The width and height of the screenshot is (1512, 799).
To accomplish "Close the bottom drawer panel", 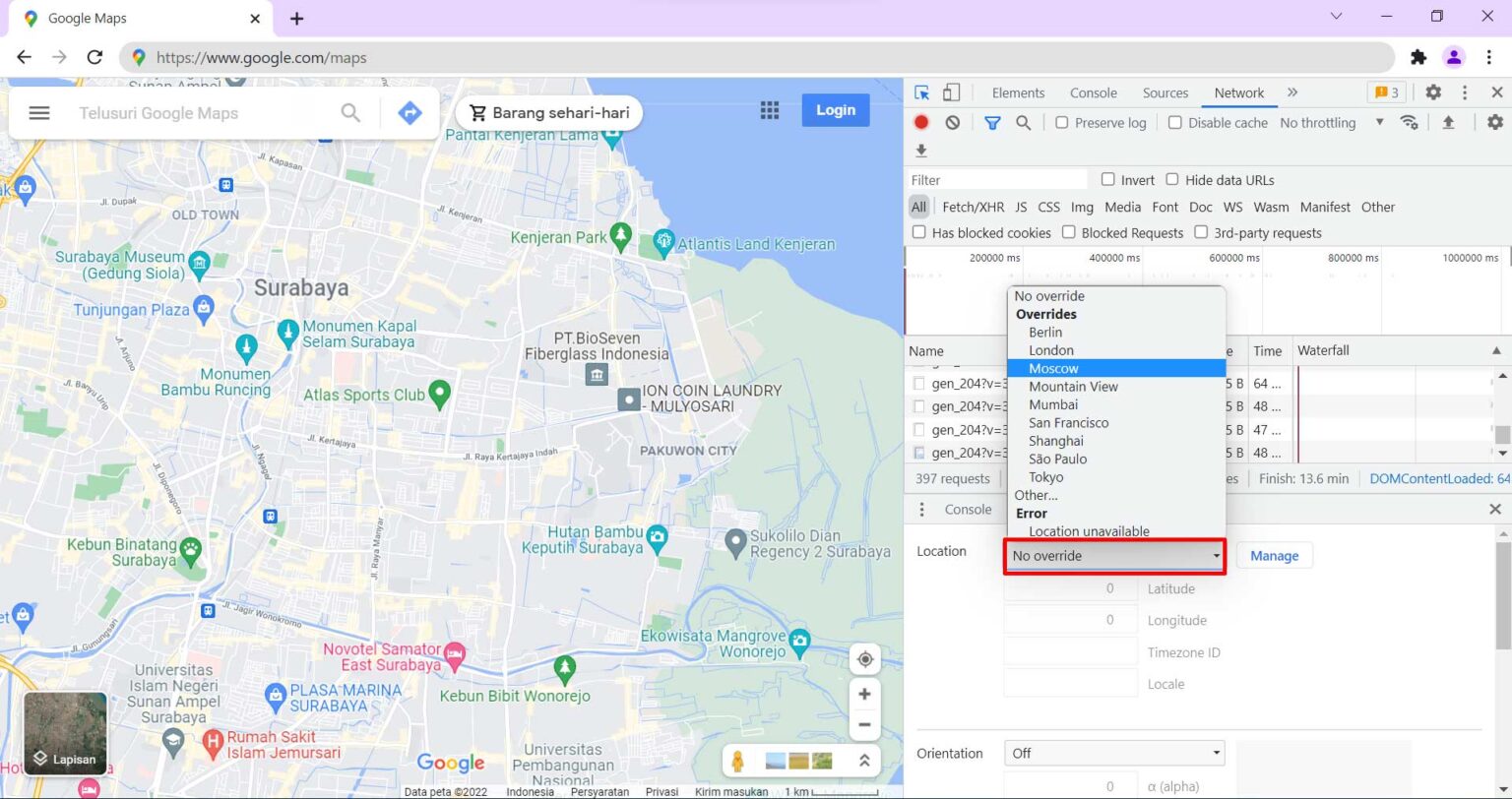I will pos(1495,510).
